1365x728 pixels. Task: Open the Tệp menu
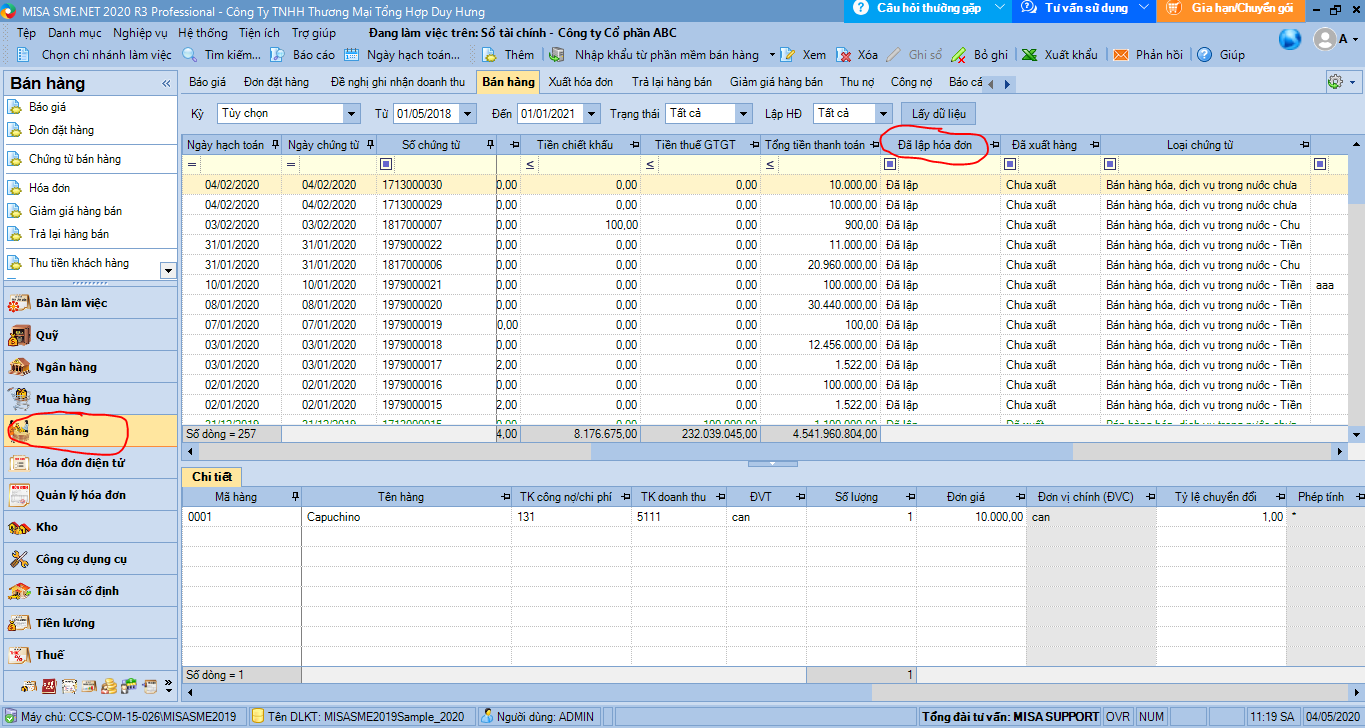coord(26,33)
